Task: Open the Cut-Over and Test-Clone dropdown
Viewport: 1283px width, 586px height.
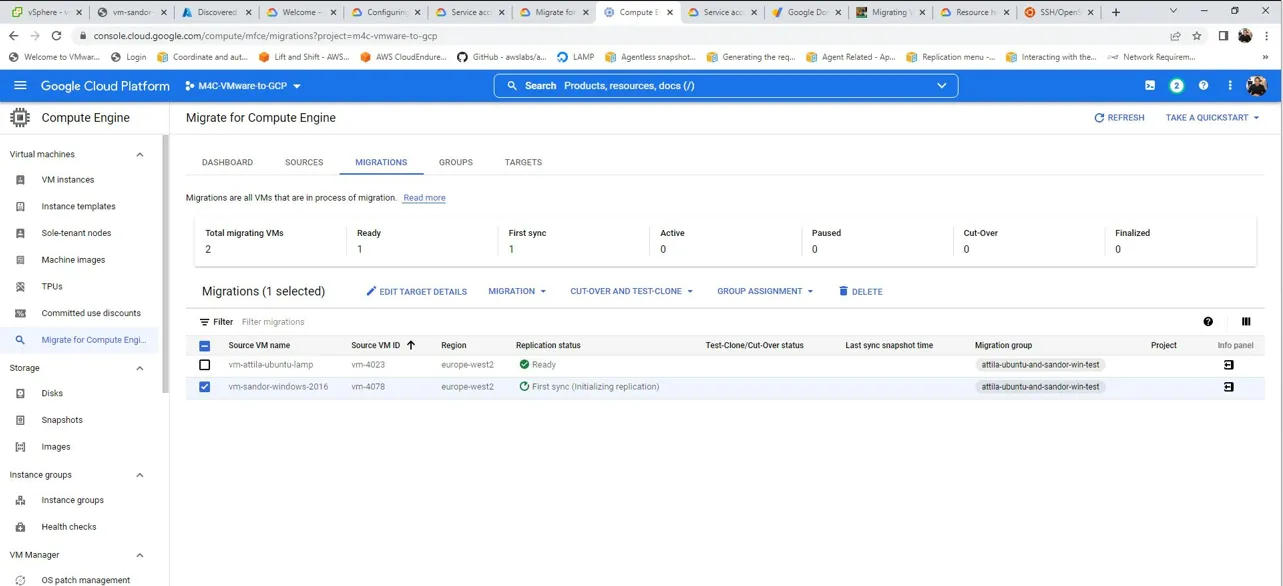Action: [x=631, y=291]
